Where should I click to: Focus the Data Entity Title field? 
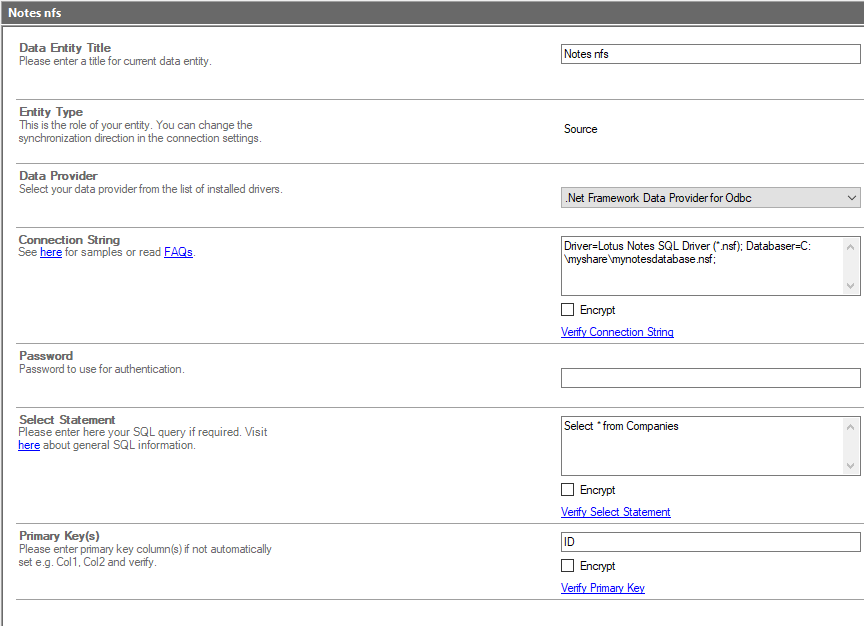tap(710, 54)
